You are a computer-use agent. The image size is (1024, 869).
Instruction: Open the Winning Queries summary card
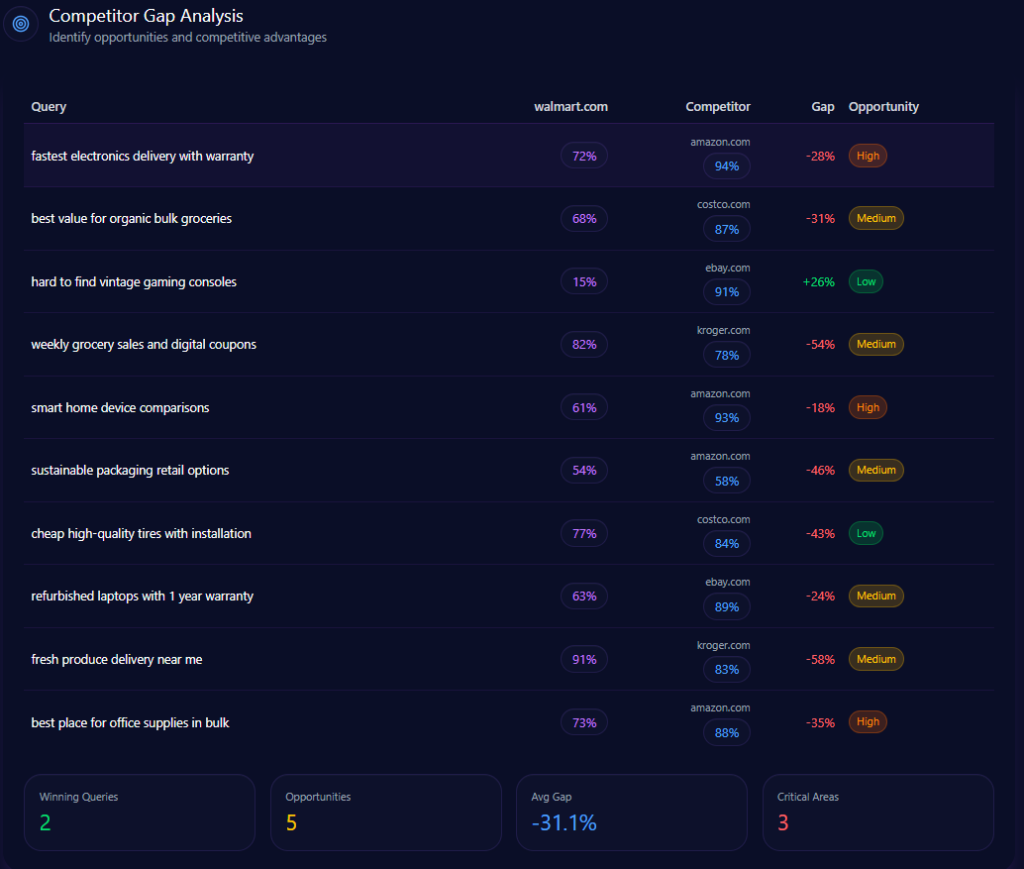(x=139, y=812)
